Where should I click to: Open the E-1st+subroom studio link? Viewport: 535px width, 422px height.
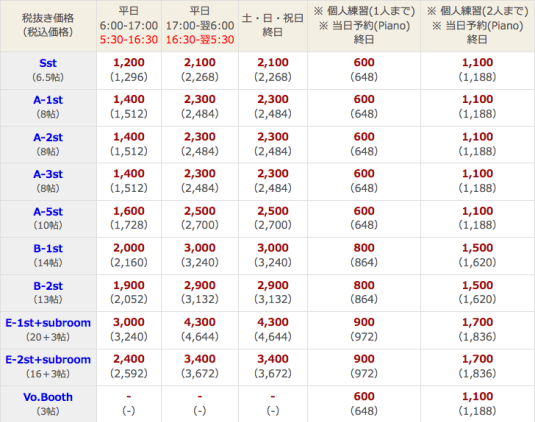48,323
